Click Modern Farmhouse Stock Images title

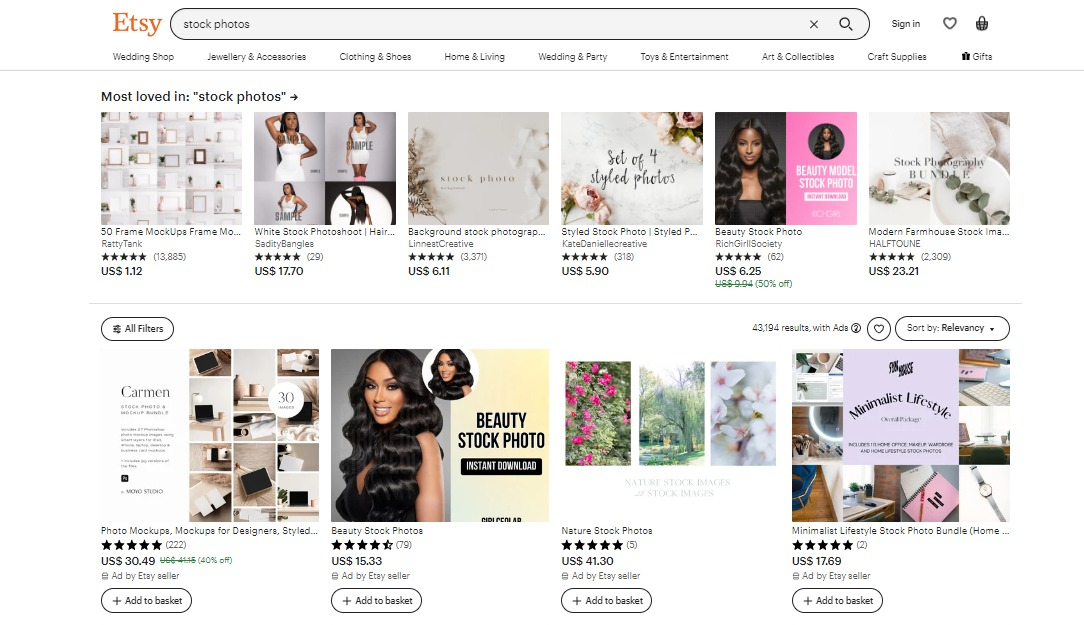click(939, 232)
